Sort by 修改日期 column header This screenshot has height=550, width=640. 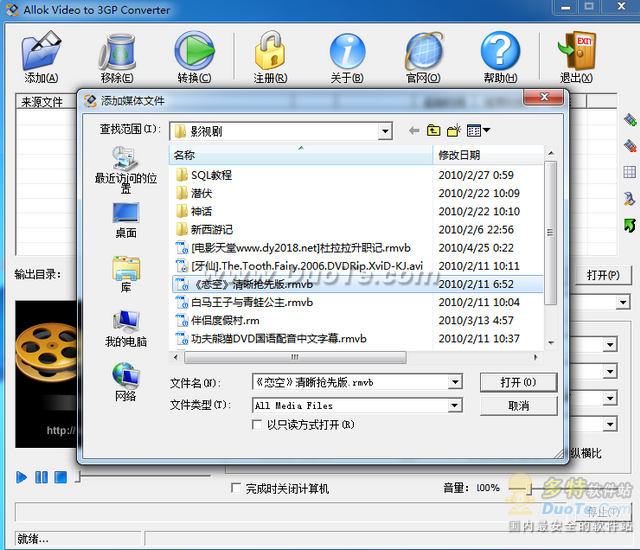pos(488,155)
